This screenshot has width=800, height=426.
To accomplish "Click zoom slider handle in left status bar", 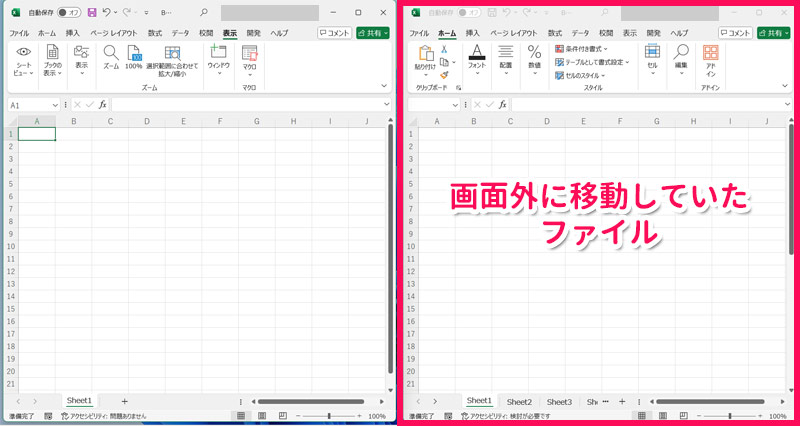I will (x=329, y=416).
